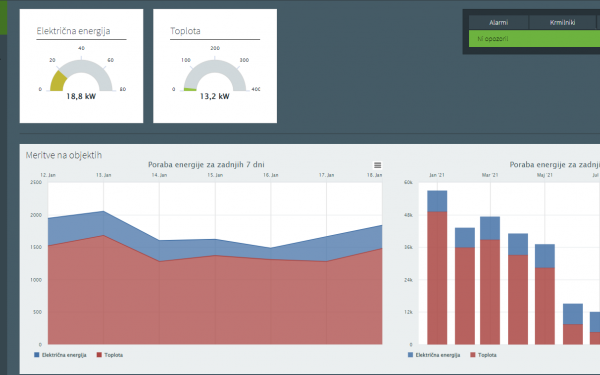Click 13. Jan point in area chart
The image size is (600, 375).
pyautogui.click(x=103, y=211)
